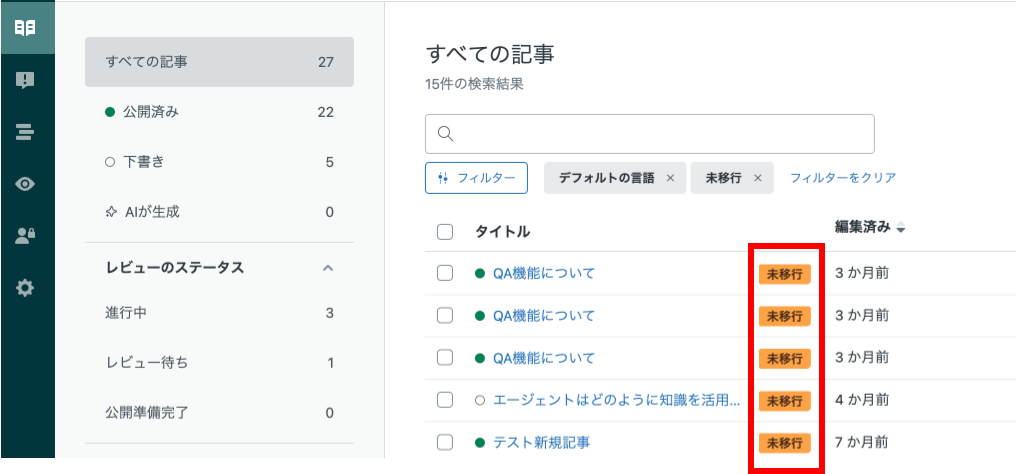Open the first QA機能について article

(543, 273)
